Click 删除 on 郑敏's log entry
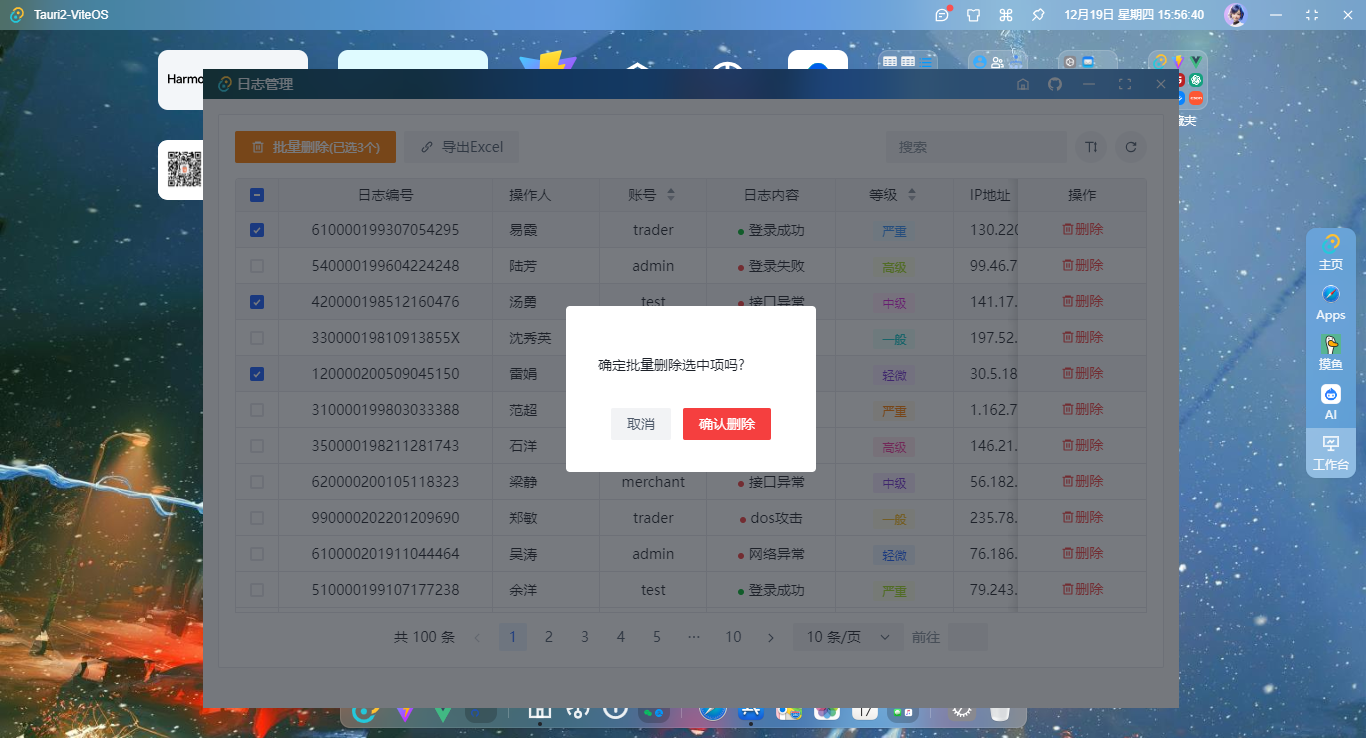Viewport: 1366px width, 738px height. [1082, 517]
